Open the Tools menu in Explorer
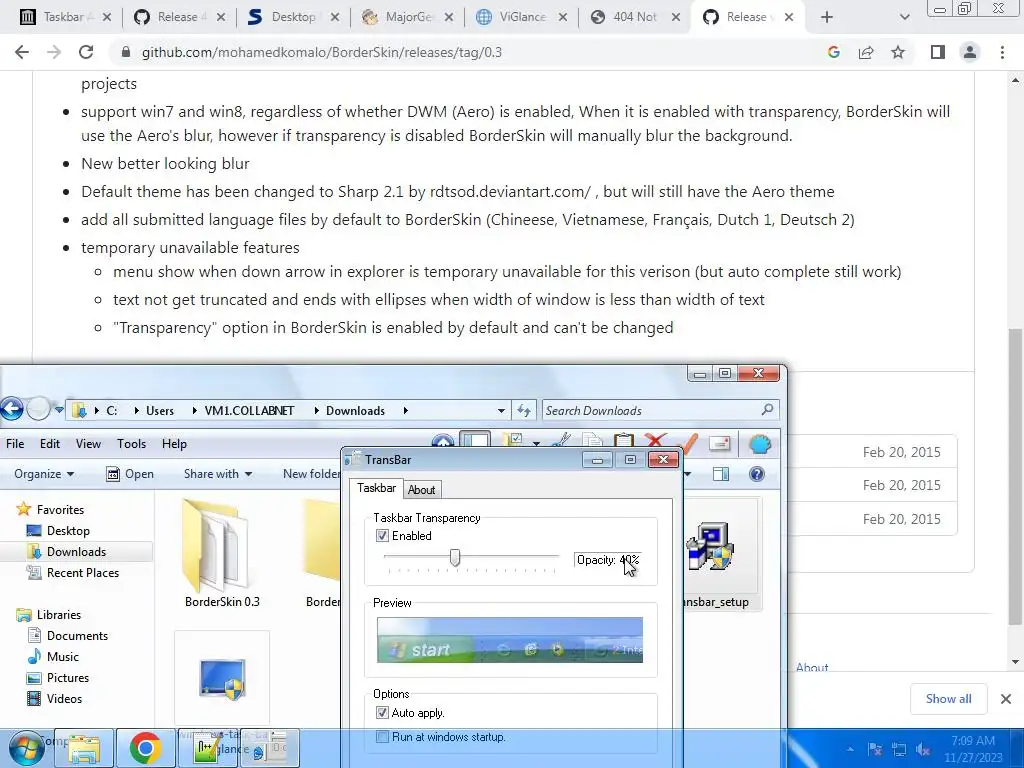Viewport: 1024px width, 768px height. (131, 444)
